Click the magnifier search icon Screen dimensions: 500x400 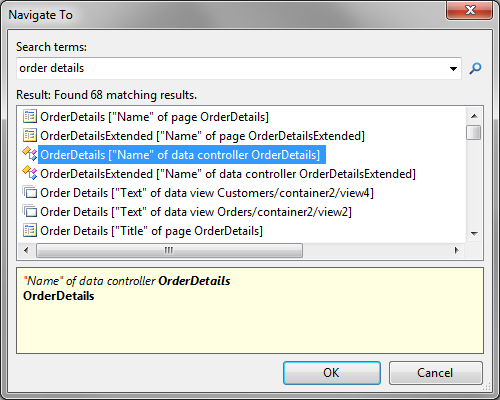(475, 68)
